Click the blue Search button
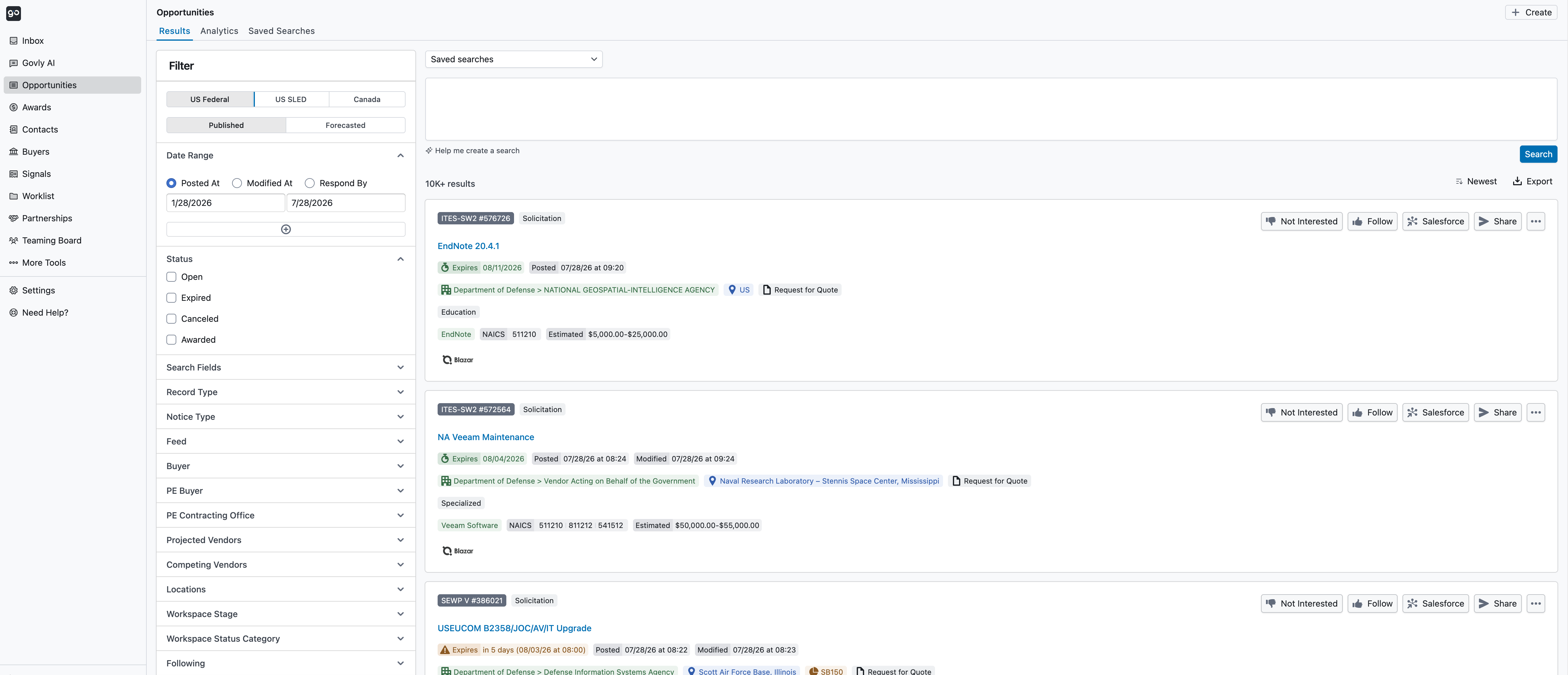 click(1538, 155)
